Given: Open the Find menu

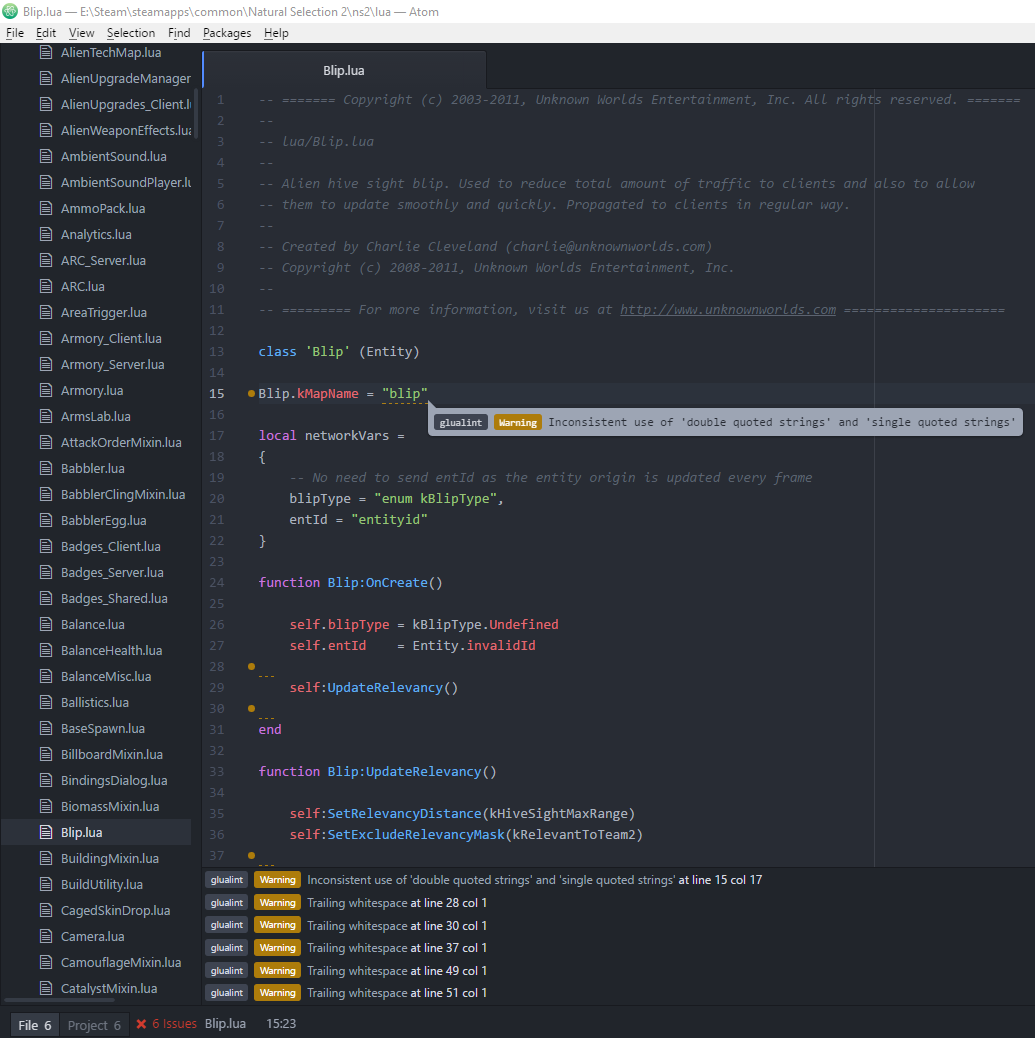Looking at the screenshot, I should [179, 33].
